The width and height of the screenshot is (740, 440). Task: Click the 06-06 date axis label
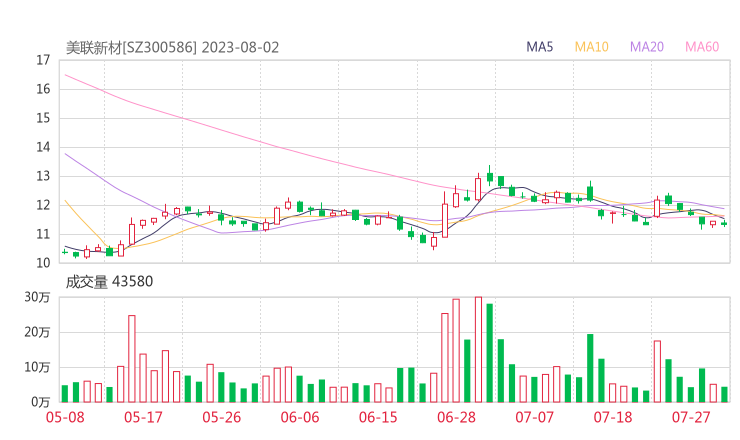point(300,417)
